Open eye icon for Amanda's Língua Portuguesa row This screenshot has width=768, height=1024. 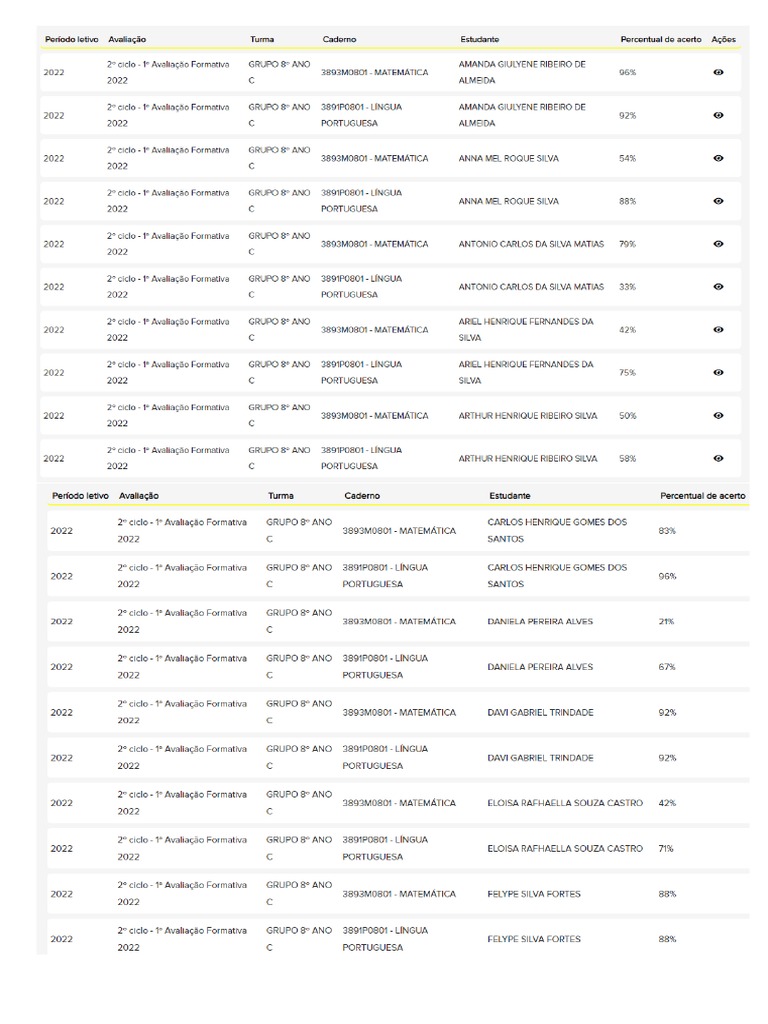[x=718, y=116]
